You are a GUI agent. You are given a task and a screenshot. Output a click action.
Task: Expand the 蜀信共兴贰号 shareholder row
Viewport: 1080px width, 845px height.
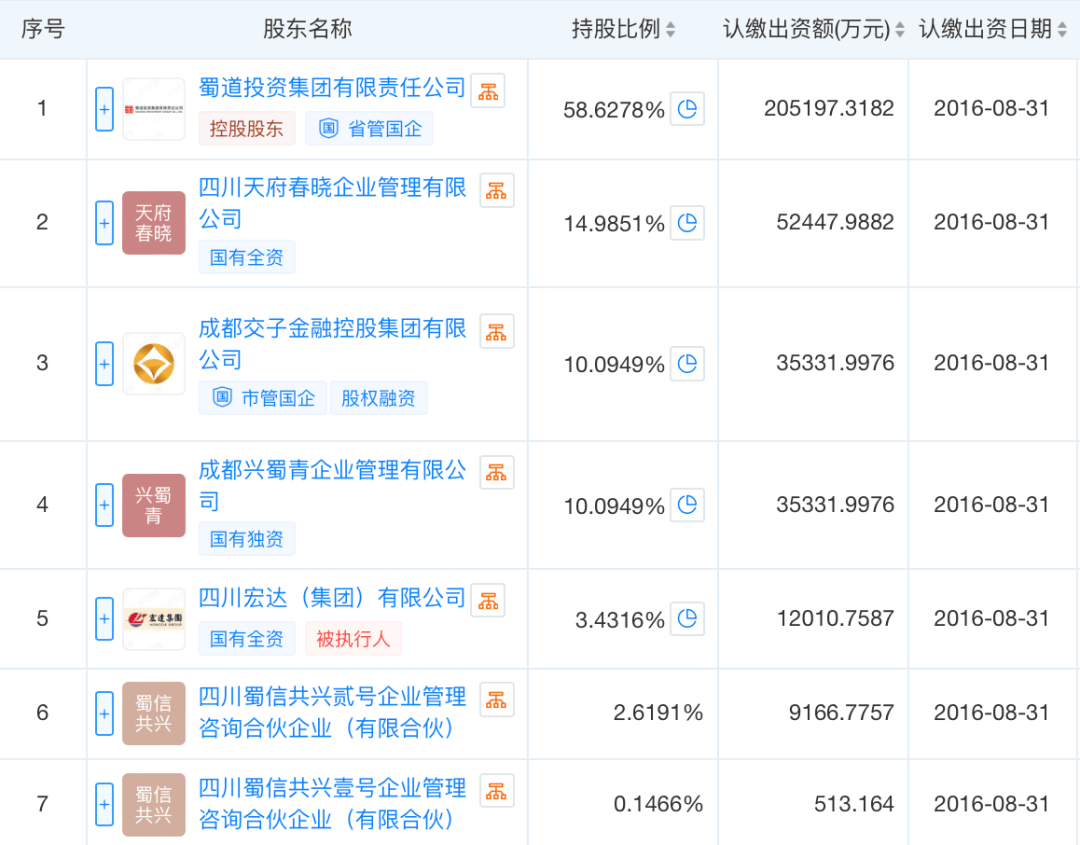[x=104, y=714]
